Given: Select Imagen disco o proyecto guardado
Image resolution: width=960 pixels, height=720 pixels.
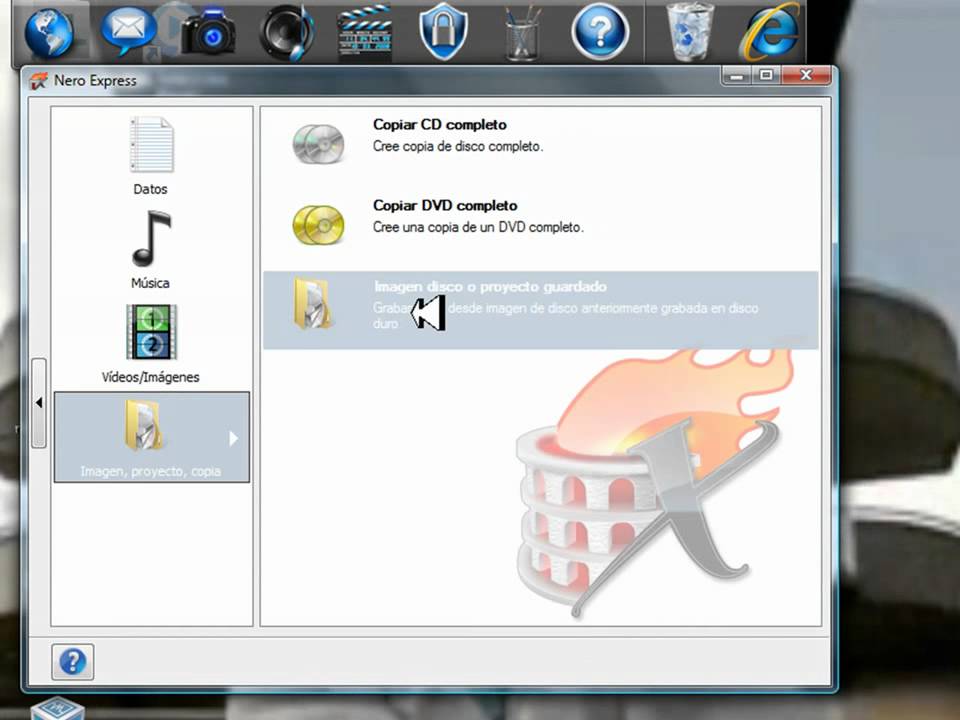Looking at the screenshot, I should coord(541,310).
